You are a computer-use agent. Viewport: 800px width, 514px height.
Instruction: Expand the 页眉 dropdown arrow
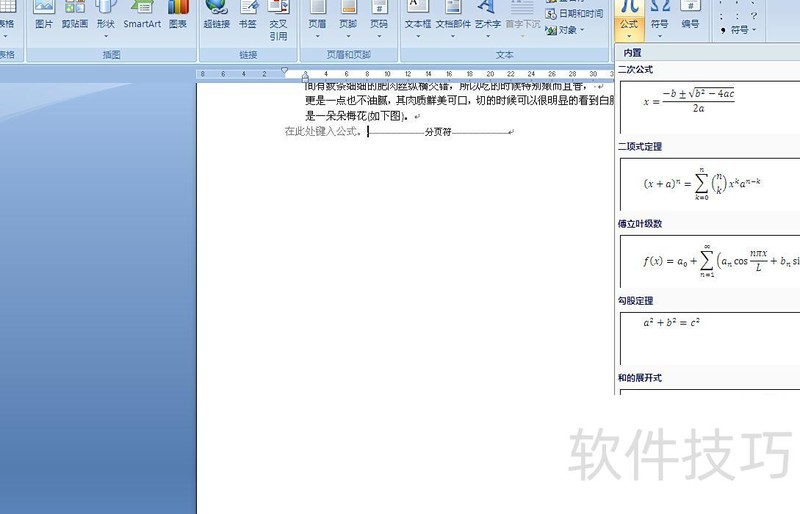pyautogui.click(x=317, y=36)
